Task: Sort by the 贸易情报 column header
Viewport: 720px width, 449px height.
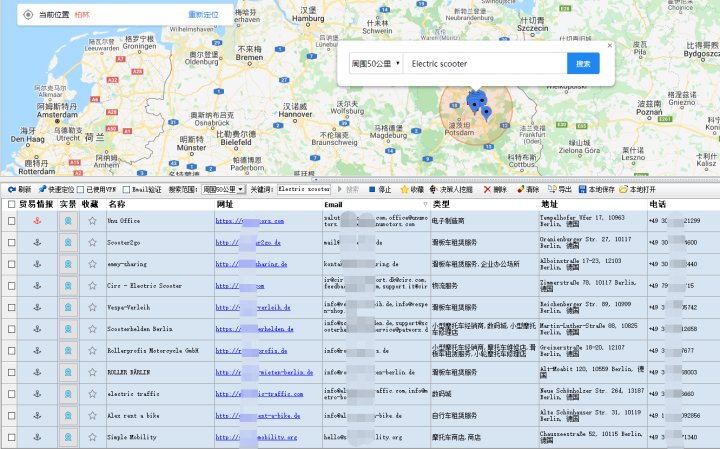Action: 36,204
